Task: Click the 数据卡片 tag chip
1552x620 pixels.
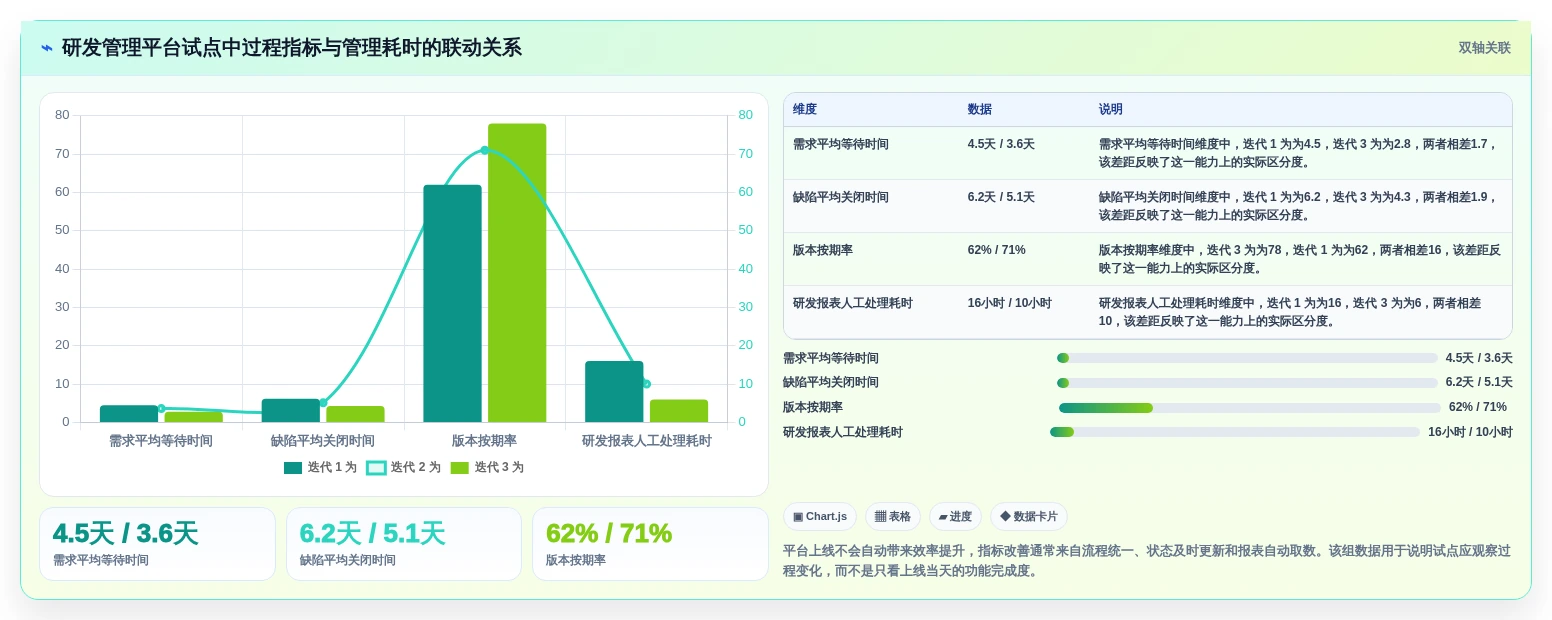Action: (x=1029, y=517)
